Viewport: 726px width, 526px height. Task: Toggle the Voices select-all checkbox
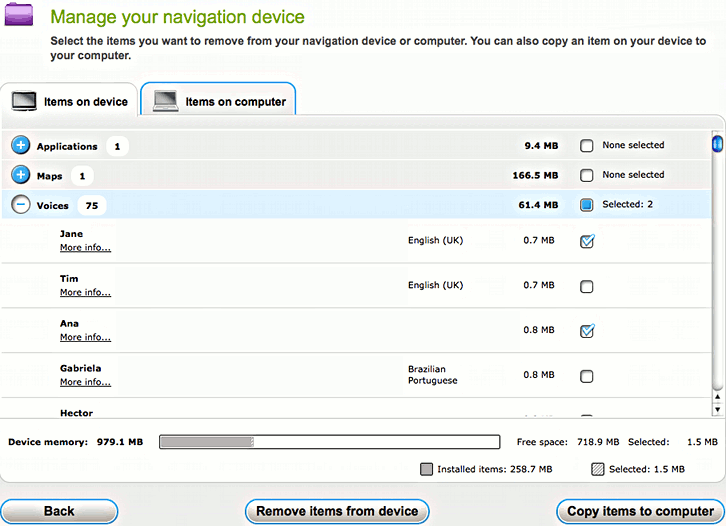(x=587, y=205)
